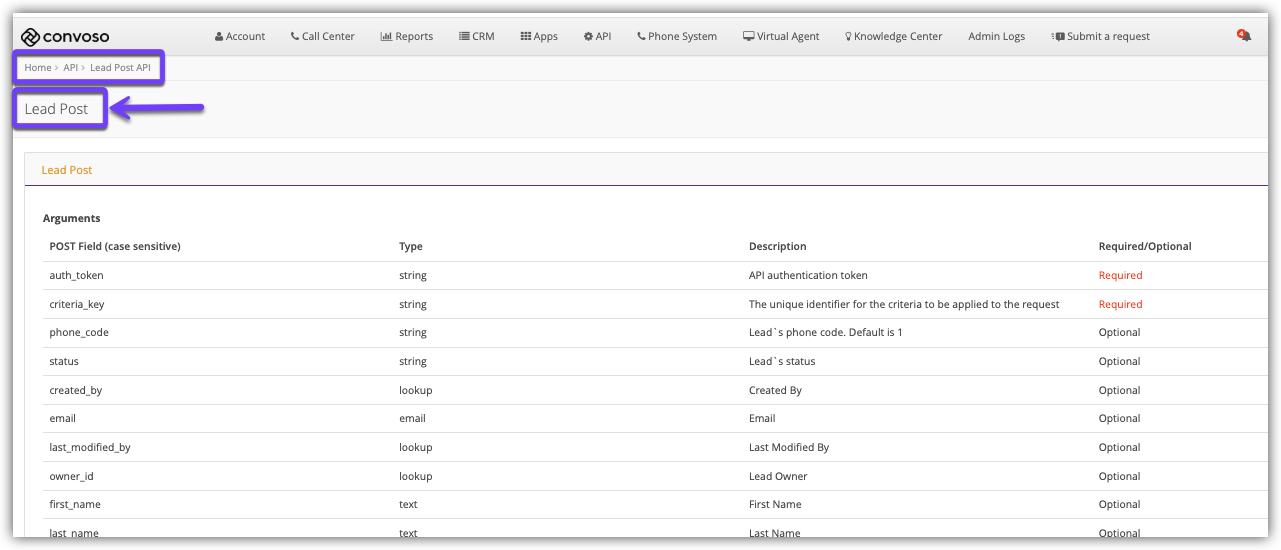Click the Reports bar chart icon
1281x550 pixels.
pyautogui.click(x=386, y=37)
